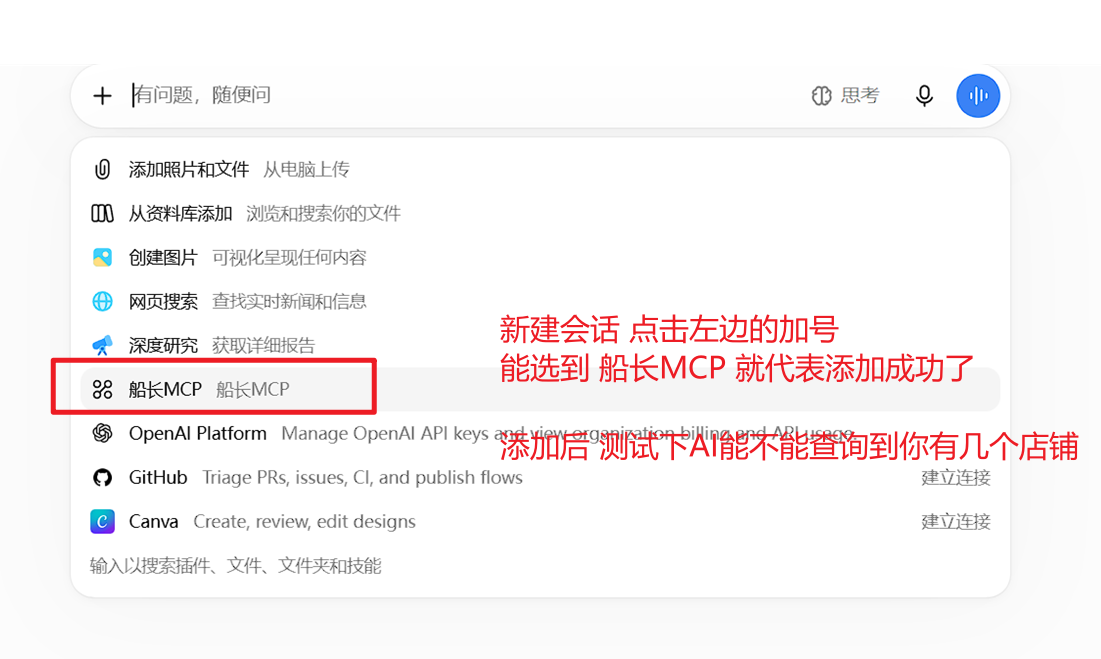Viewport: 1101px width, 659px height.
Task: Click the Canva logo icon
Action: (x=103, y=521)
